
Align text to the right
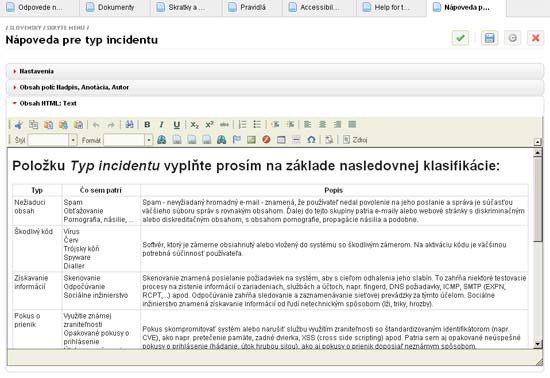tap(337, 124)
